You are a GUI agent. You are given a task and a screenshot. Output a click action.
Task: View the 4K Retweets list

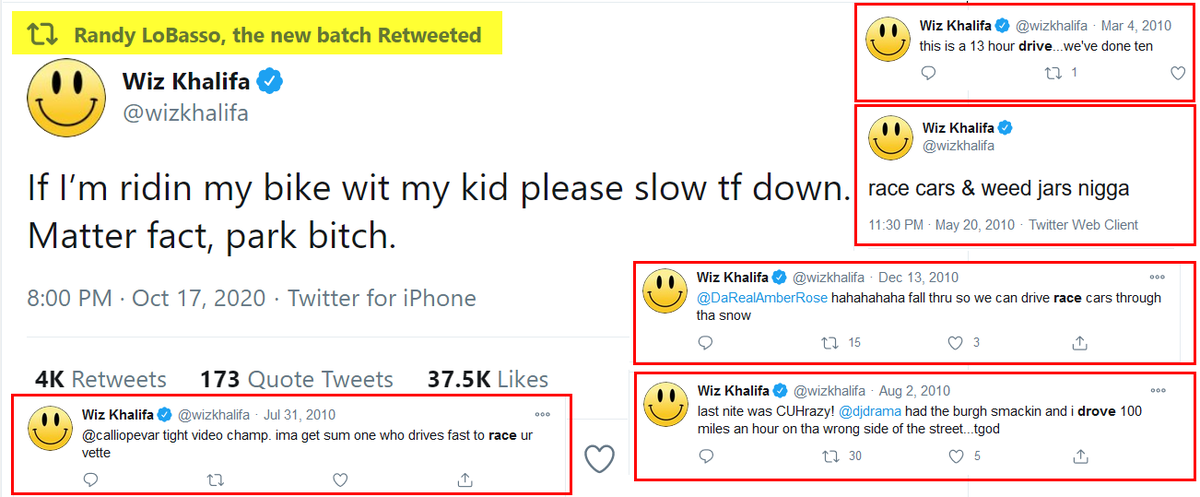coord(100,380)
